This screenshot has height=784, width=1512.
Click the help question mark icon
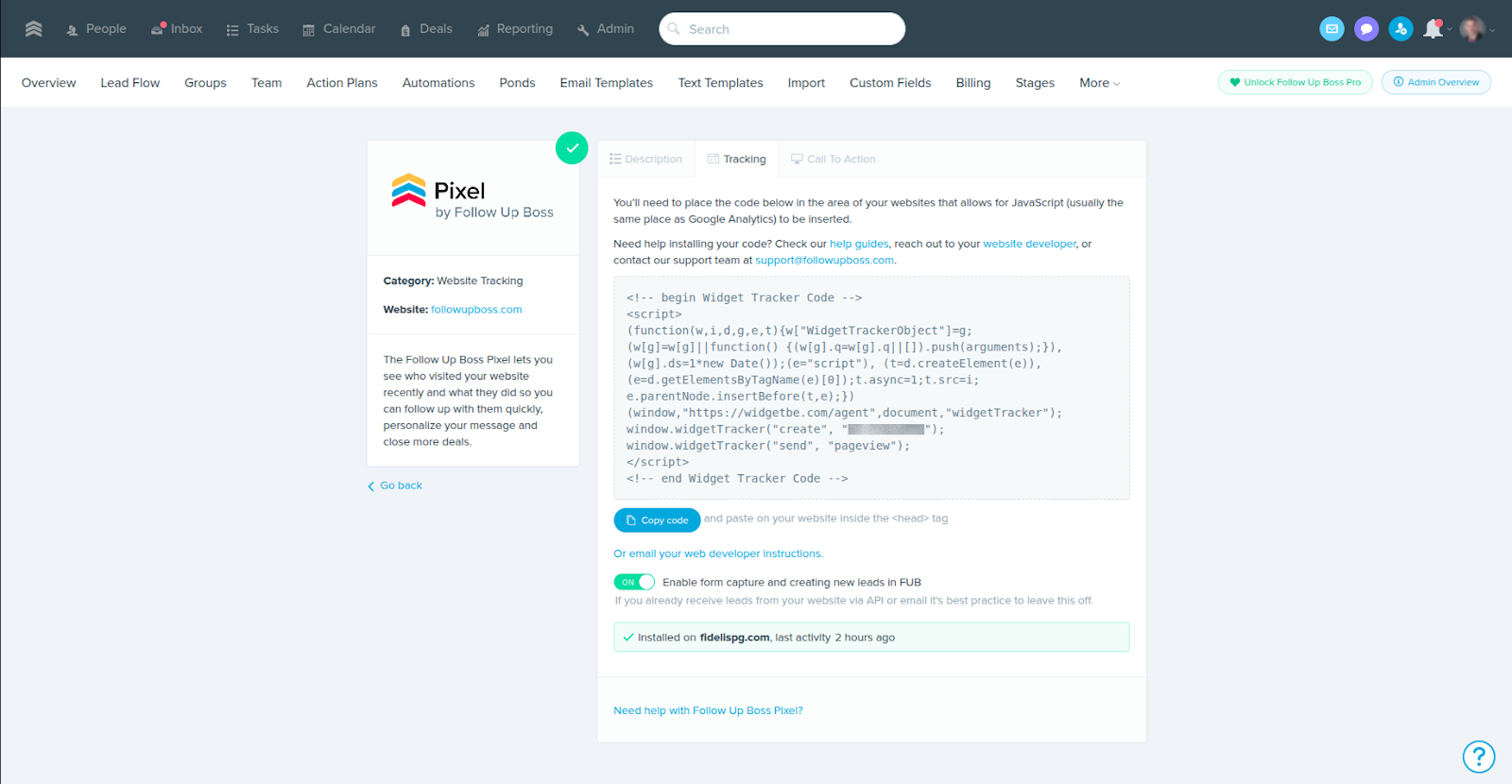coord(1479,757)
